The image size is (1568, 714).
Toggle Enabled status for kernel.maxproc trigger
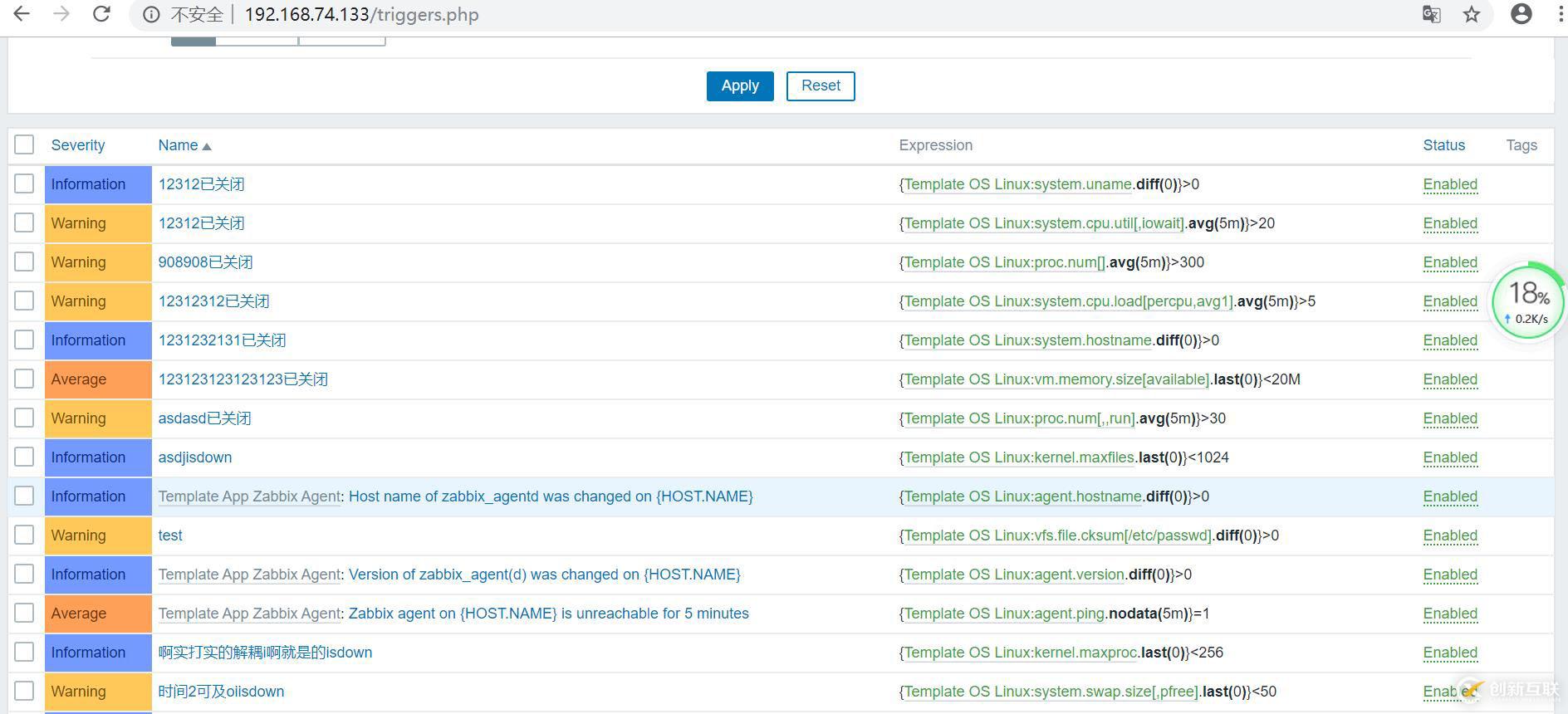(x=1450, y=653)
